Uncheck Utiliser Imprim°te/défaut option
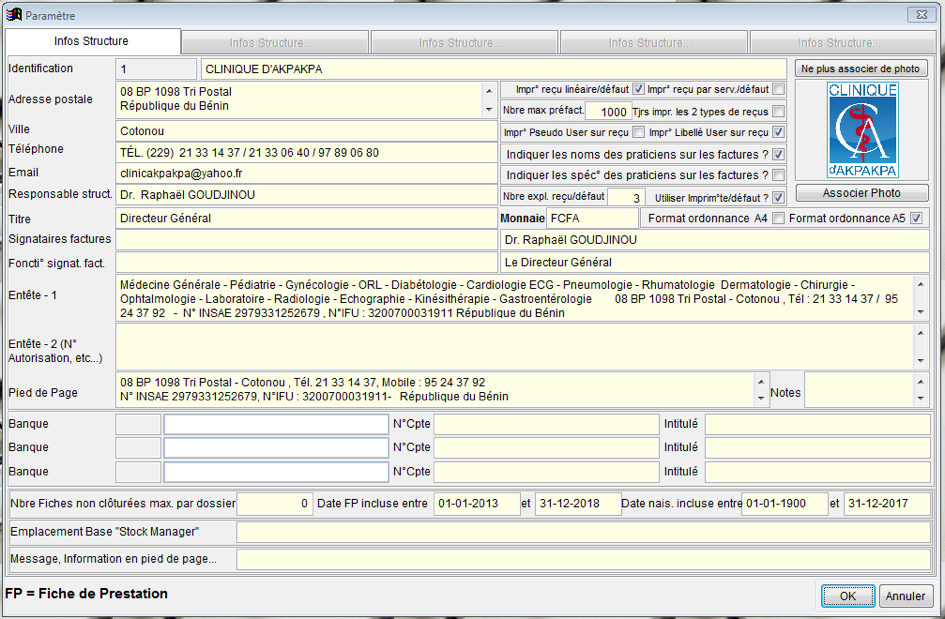Viewport: 945px width, 619px height. [778, 197]
